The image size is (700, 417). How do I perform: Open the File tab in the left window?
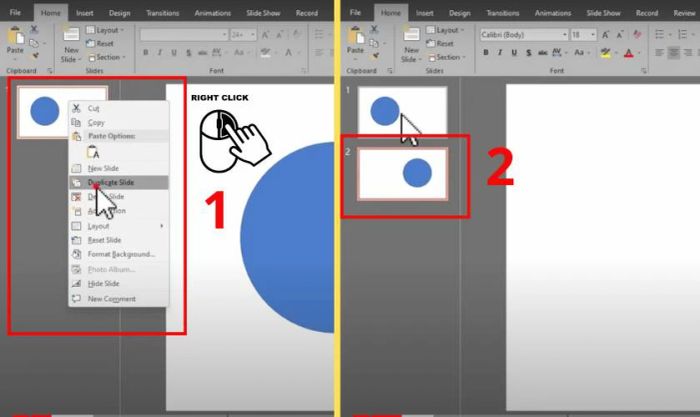pyautogui.click(x=15, y=13)
